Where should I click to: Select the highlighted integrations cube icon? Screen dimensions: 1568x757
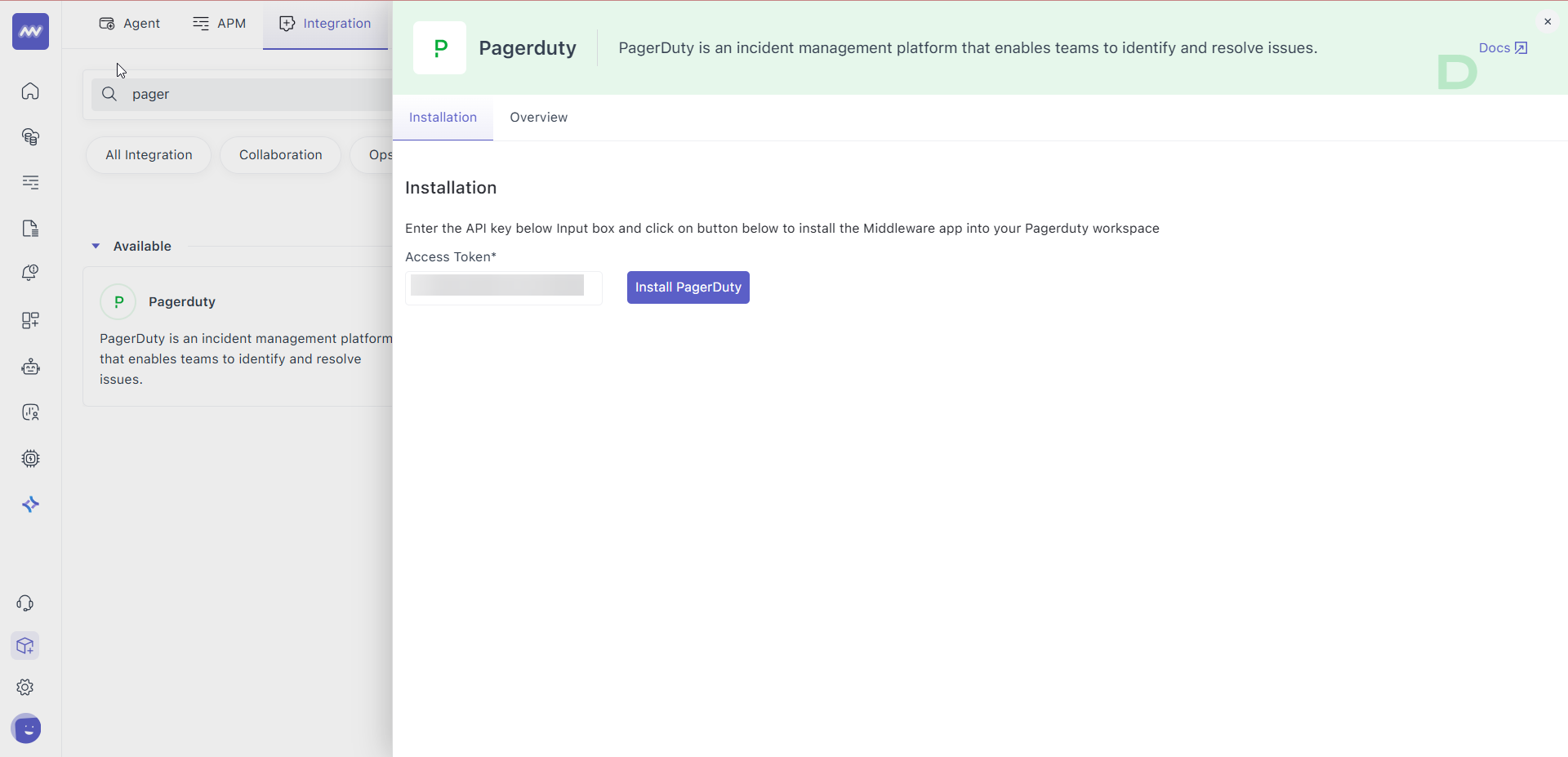(25, 646)
